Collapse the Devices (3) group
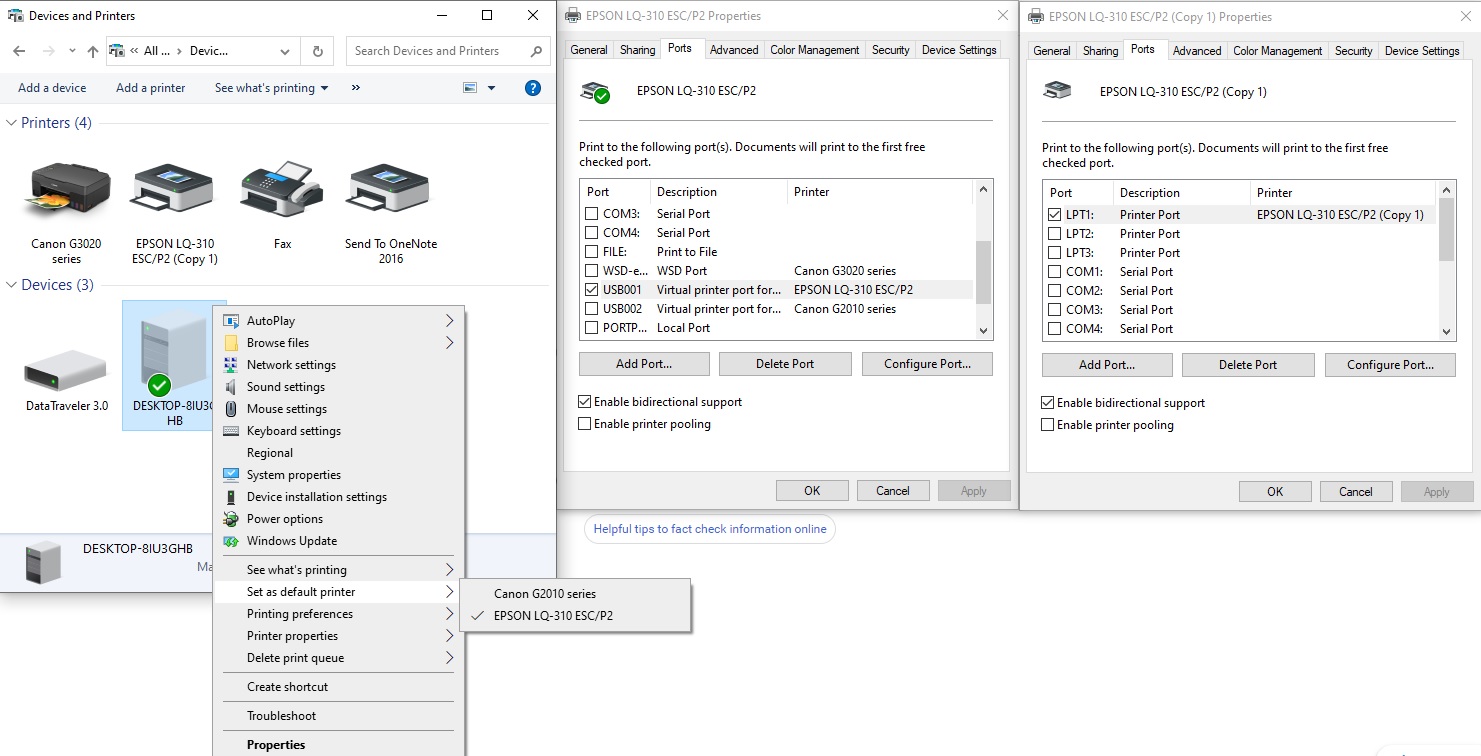This screenshot has width=1481, height=756. pos(11,285)
